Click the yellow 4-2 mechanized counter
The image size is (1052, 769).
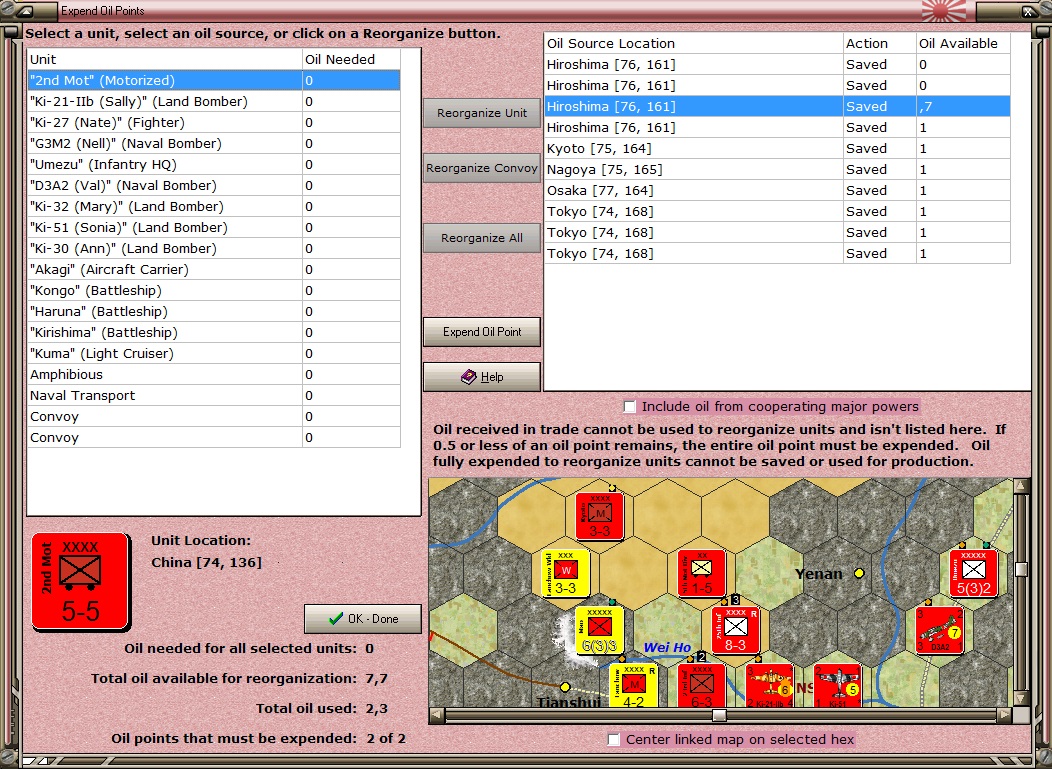pos(633,685)
